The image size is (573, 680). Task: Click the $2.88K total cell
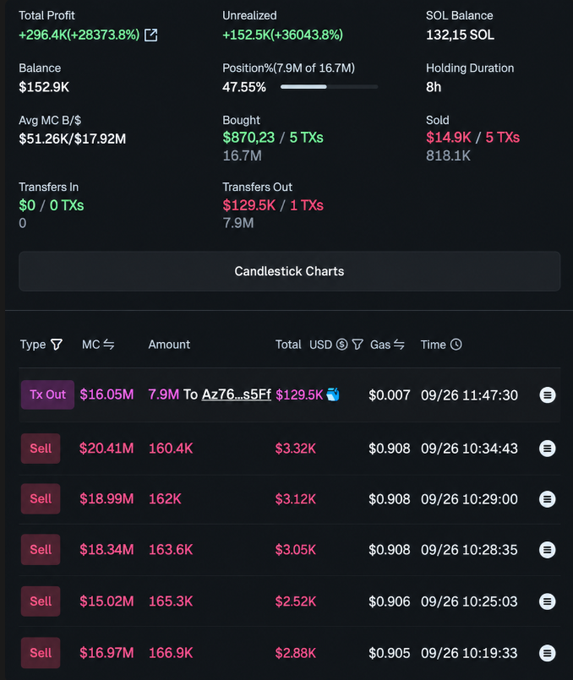coord(296,653)
